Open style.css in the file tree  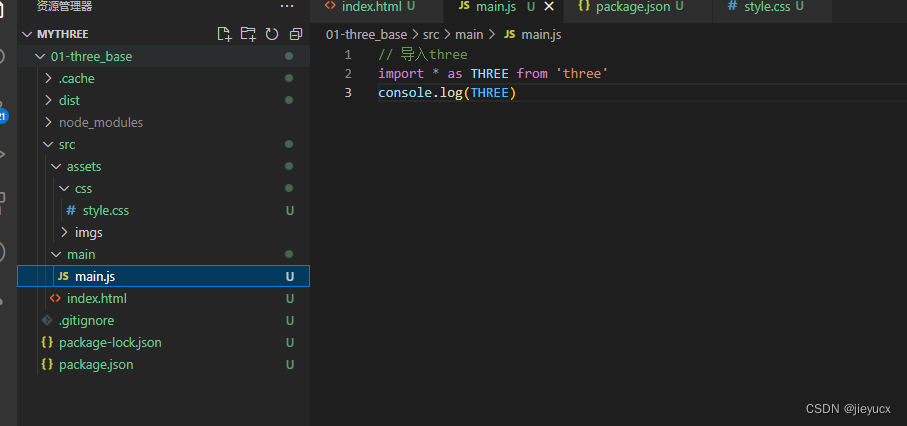[x=106, y=211]
